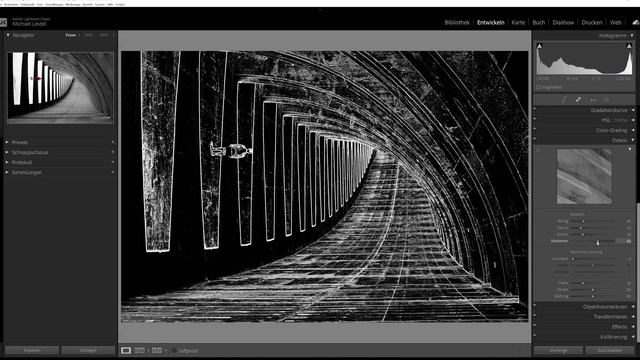Adjust the Radius sharpening slider

coord(580,228)
